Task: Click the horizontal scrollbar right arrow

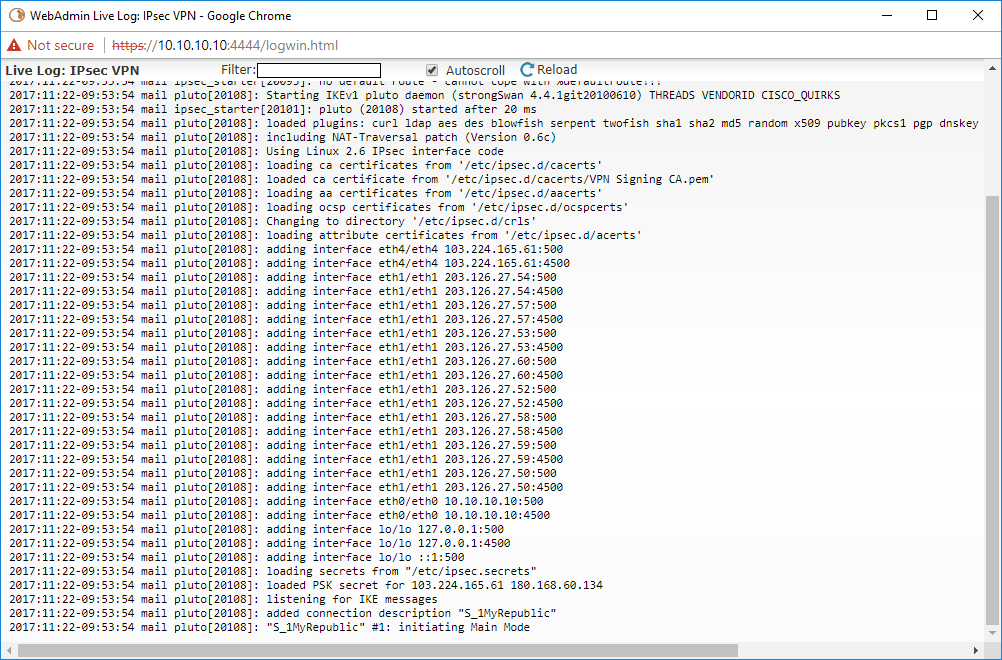Action: 976,650
